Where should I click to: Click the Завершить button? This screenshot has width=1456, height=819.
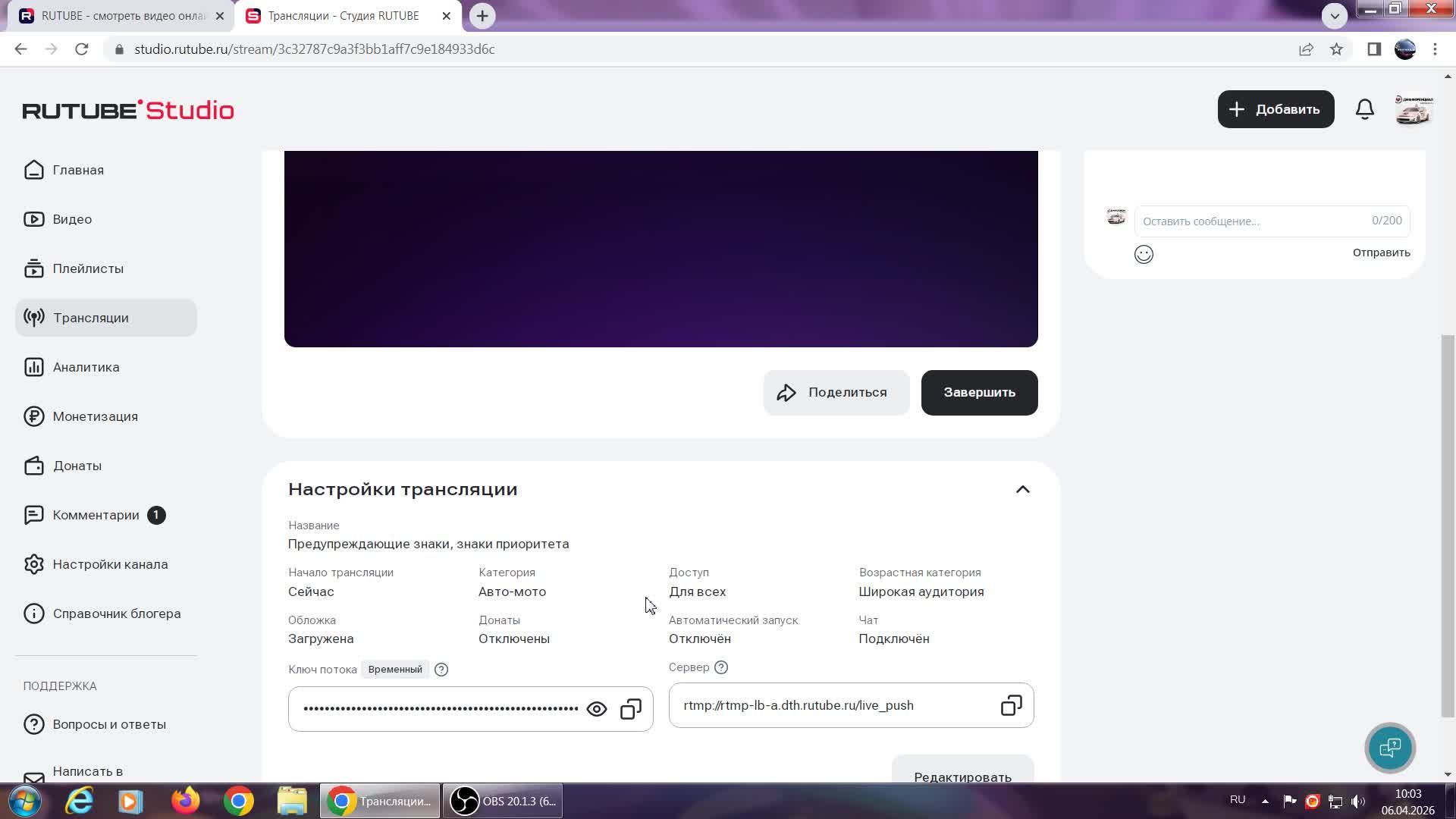(979, 393)
